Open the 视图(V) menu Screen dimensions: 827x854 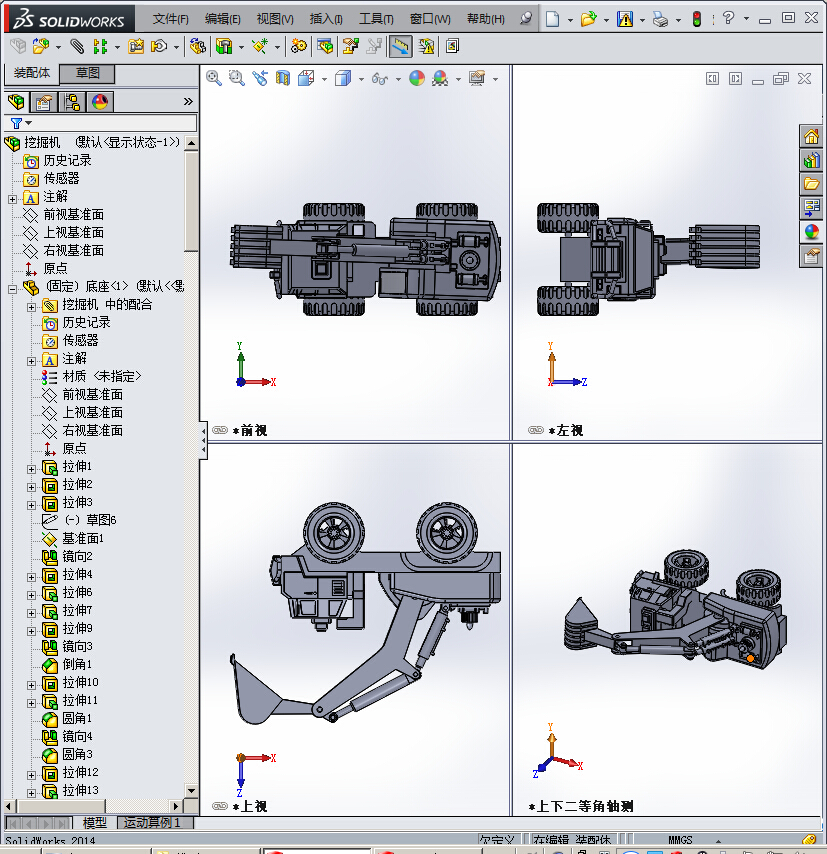click(275, 20)
